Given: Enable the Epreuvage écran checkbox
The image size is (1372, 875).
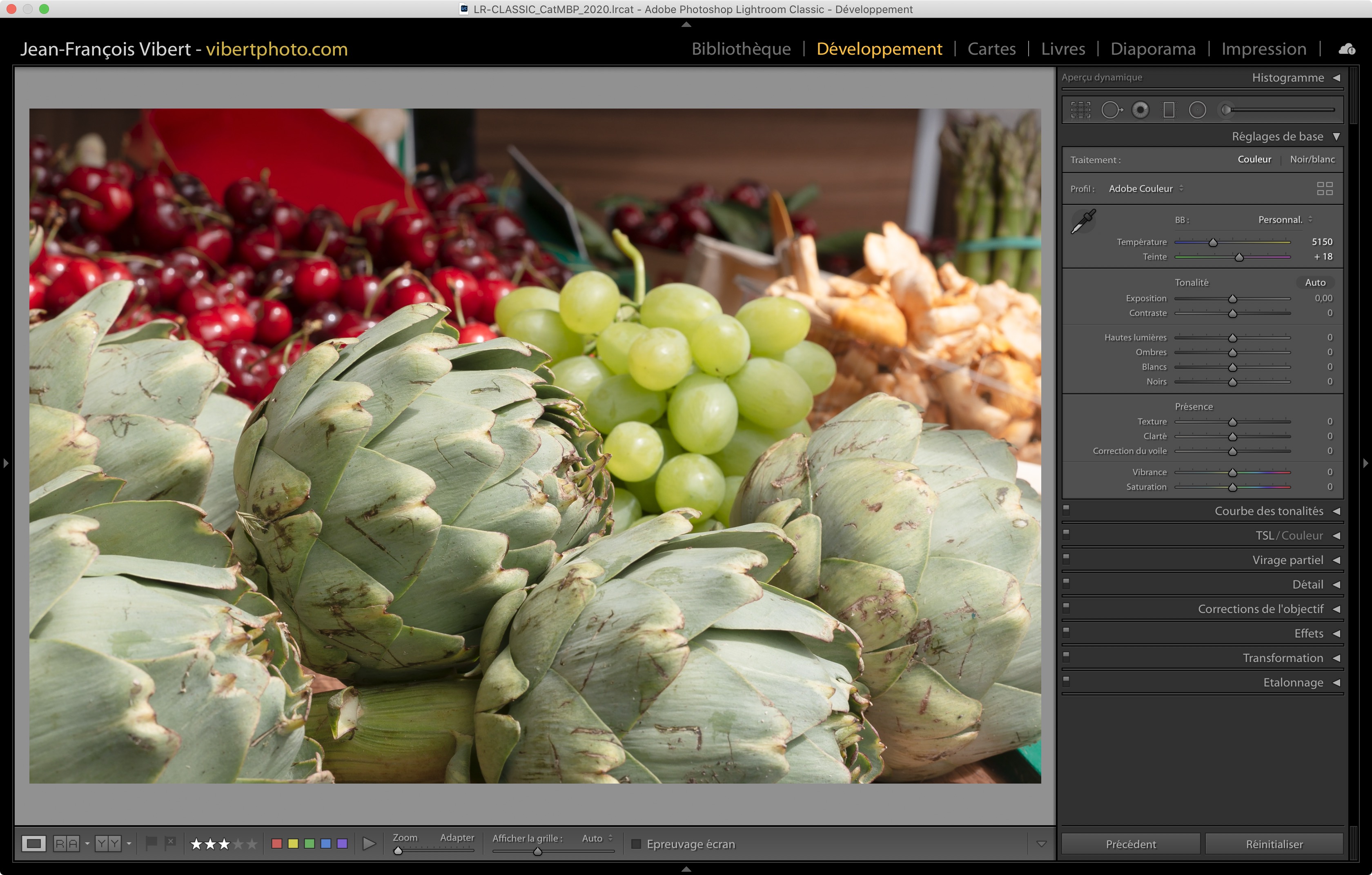Looking at the screenshot, I should [637, 844].
